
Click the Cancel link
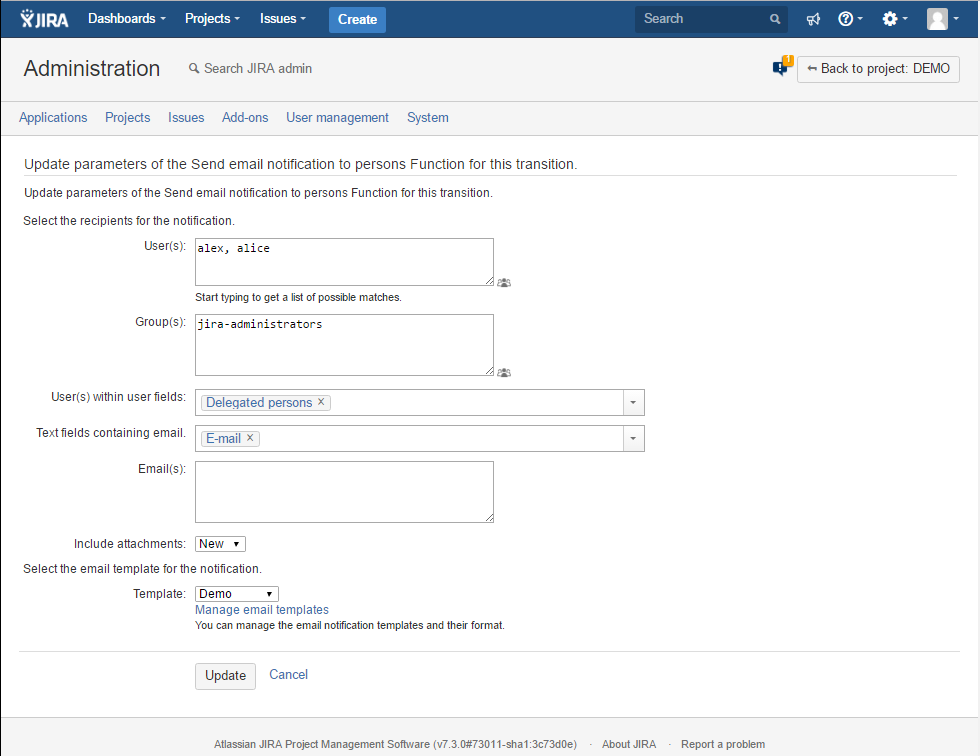(288, 675)
